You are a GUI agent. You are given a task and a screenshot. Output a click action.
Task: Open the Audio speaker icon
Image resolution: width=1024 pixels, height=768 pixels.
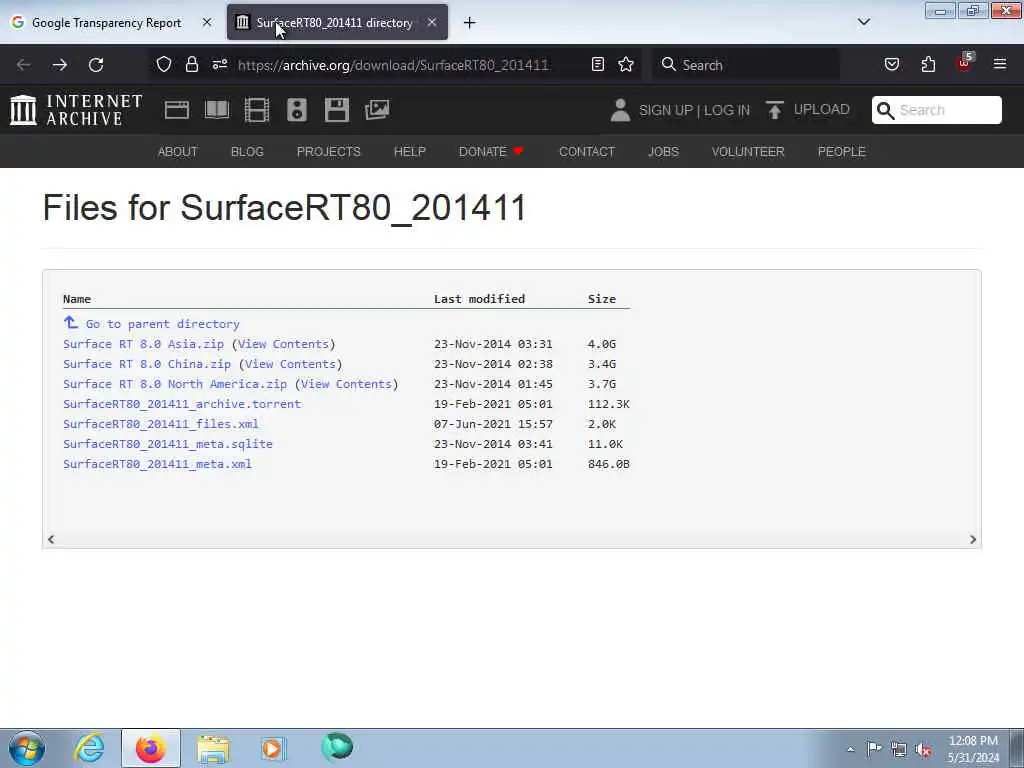(x=296, y=110)
